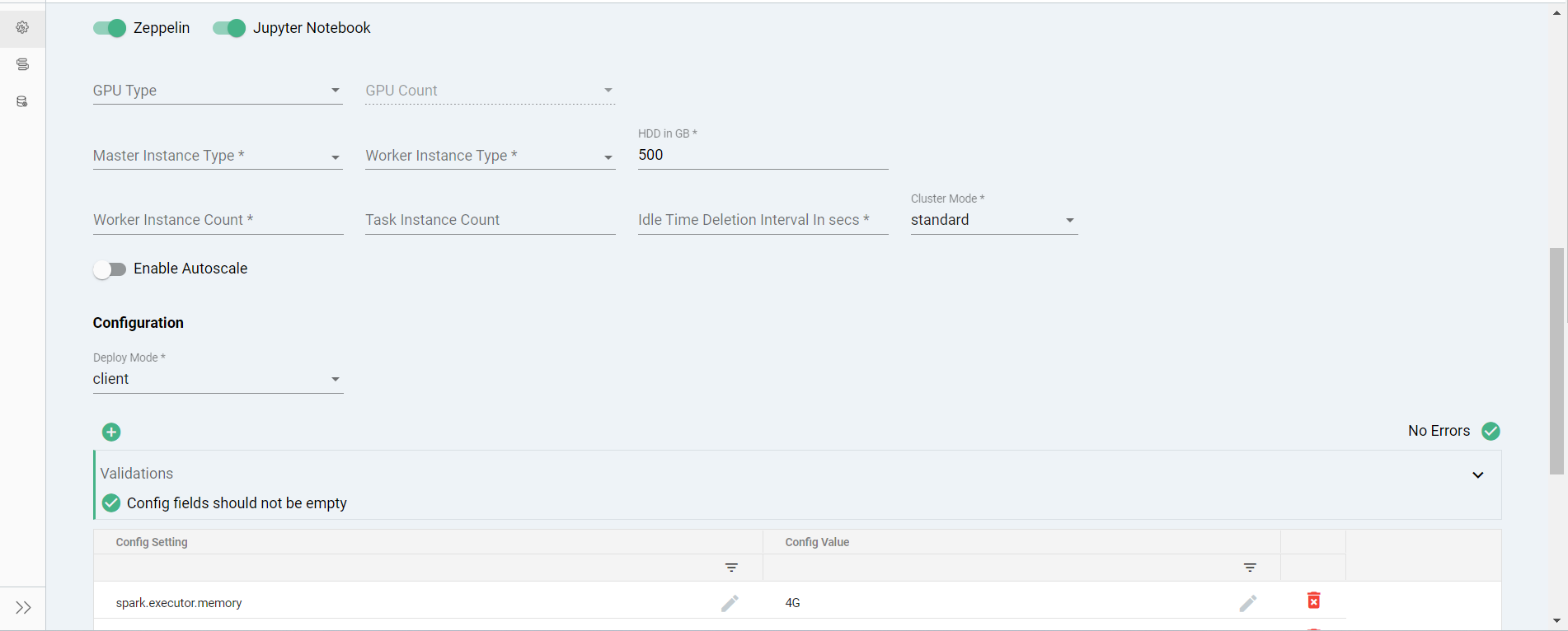Screen dimensions: 1568x631
Task: Click the settings gear icon in sidebar
Action: point(22,27)
